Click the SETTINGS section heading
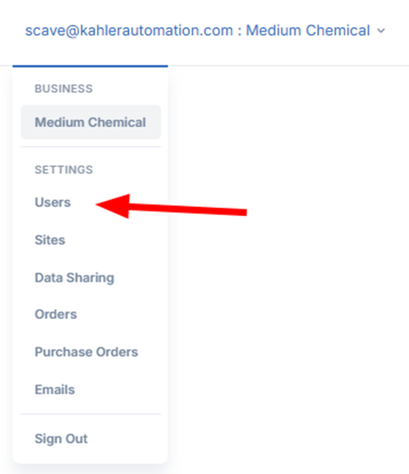This screenshot has width=409, height=474. pos(64,170)
